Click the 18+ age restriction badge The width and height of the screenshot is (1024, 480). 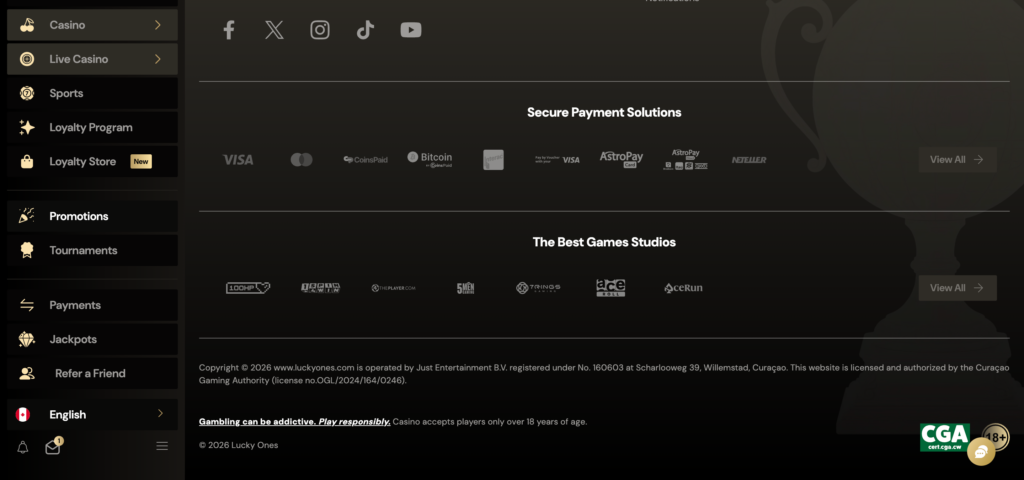click(995, 437)
